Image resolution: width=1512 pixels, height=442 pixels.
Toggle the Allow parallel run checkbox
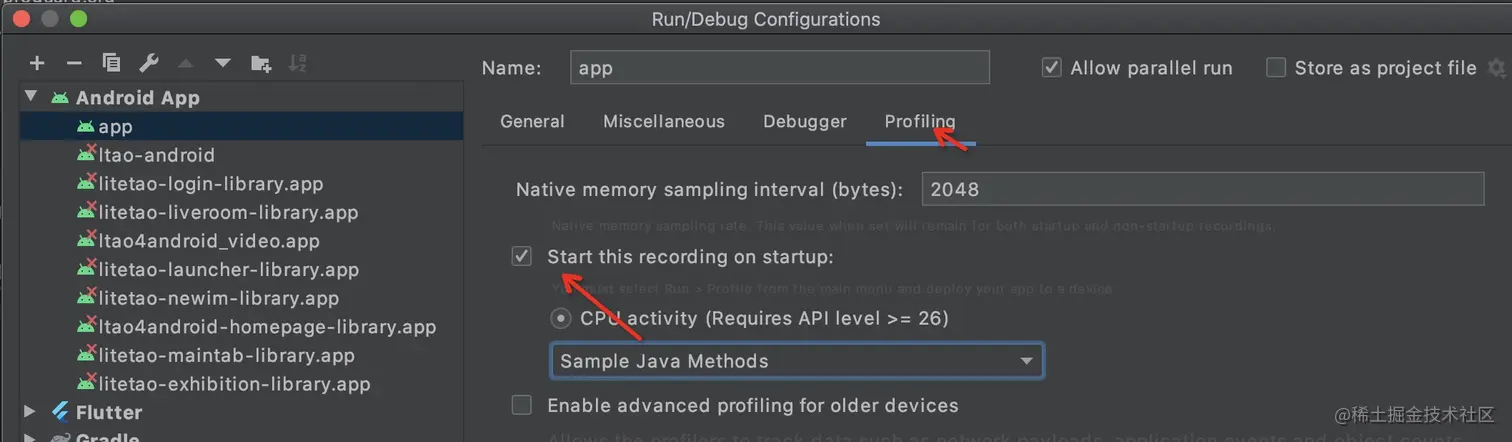(1051, 68)
